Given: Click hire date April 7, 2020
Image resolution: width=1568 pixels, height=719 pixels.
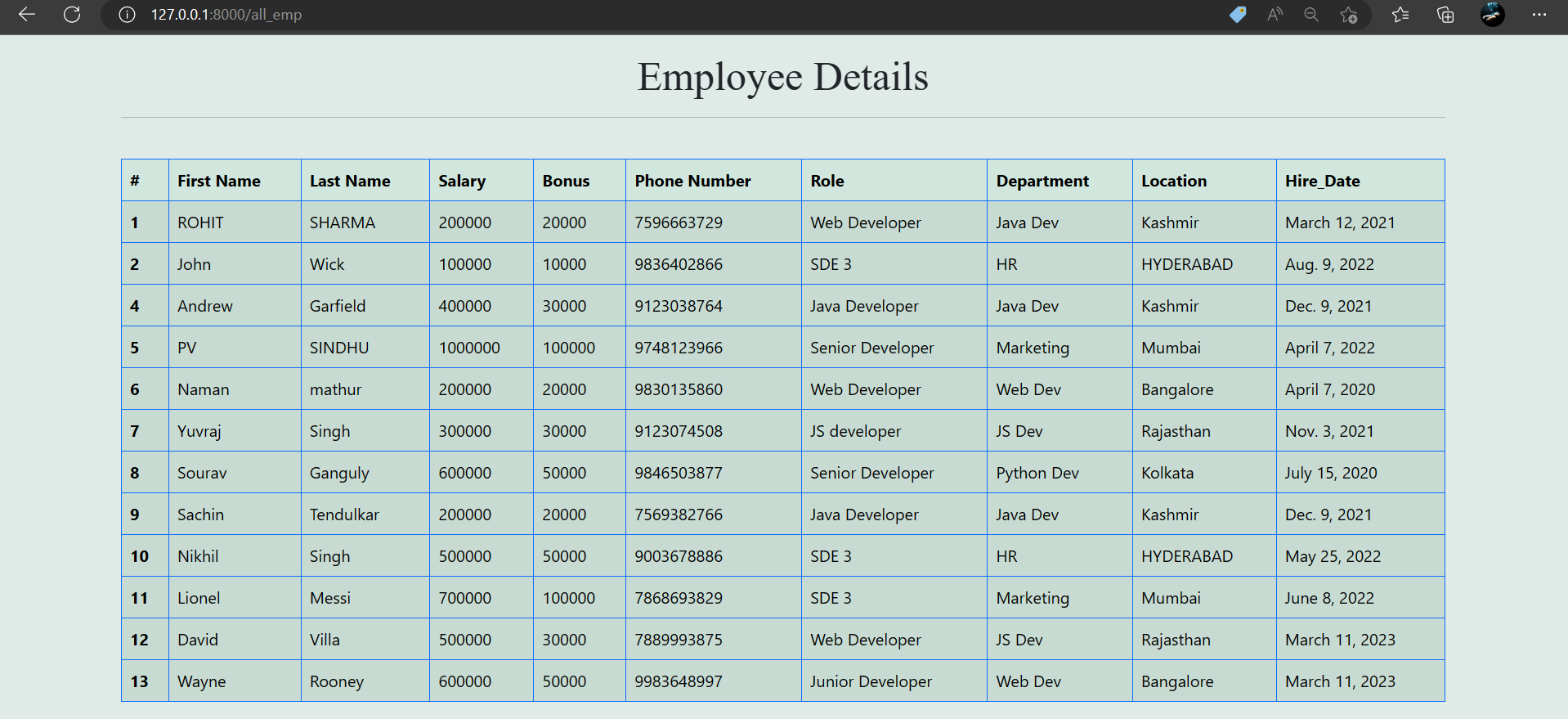Looking at the screenshot, I should tap(1330, 389).
